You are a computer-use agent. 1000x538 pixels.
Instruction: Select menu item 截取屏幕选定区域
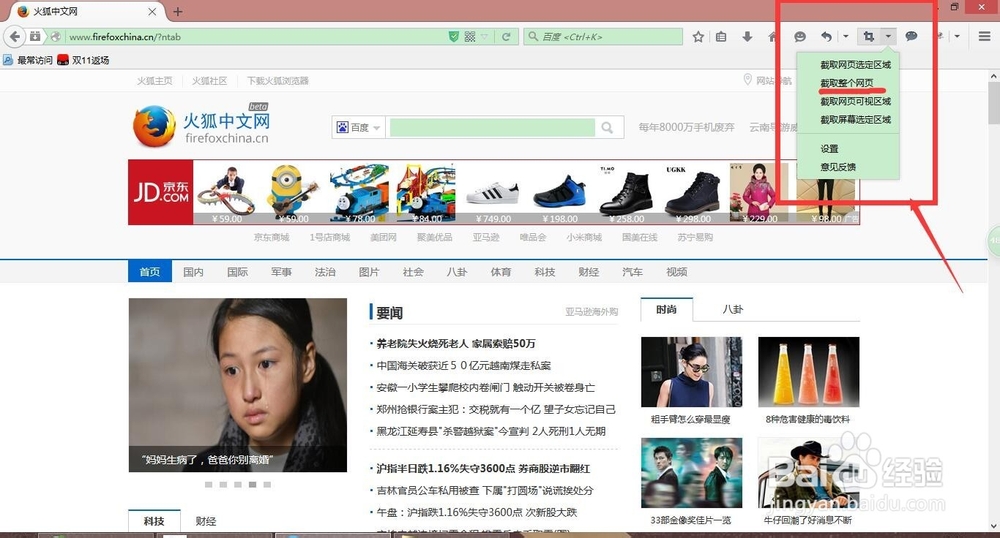[855, 120]
